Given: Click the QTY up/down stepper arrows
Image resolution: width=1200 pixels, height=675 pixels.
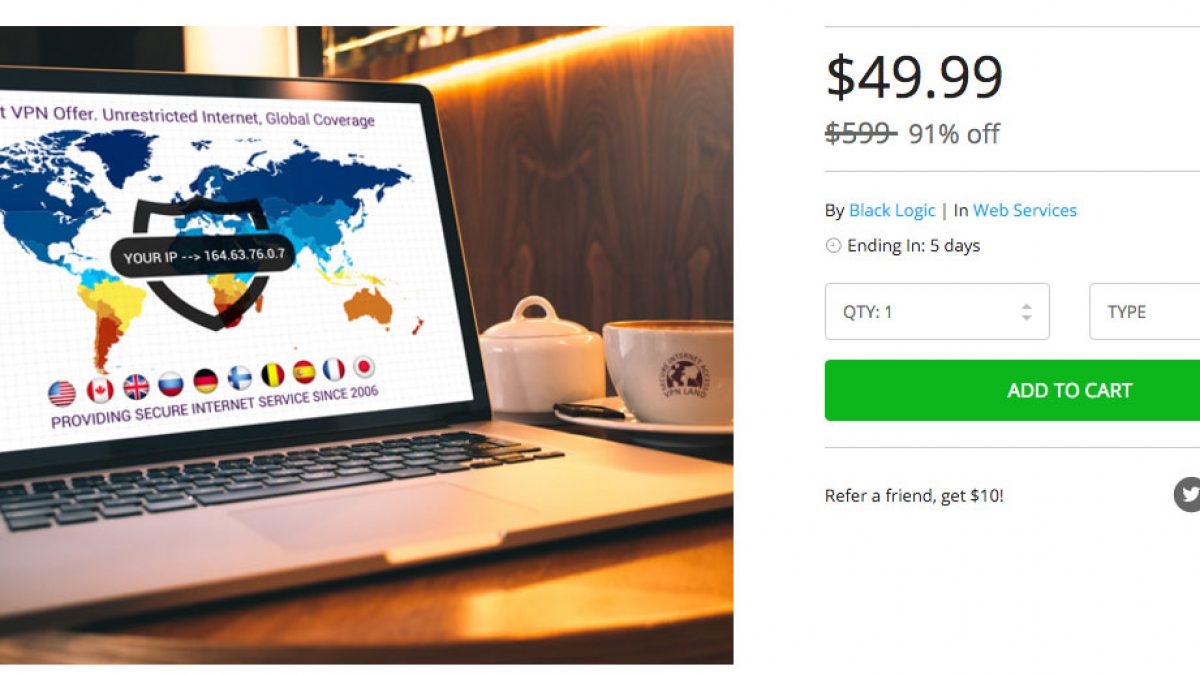Looking at the screenshot, I should click(1026, 312).
